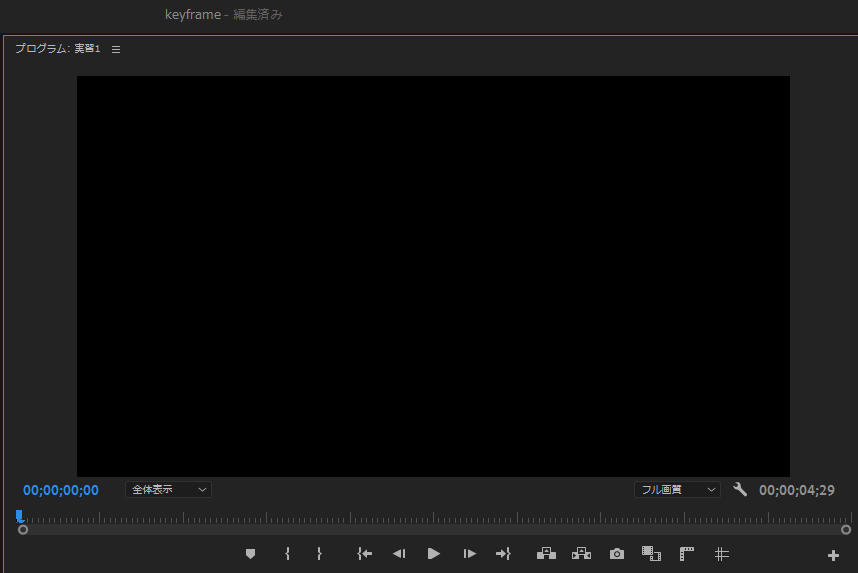
Task: Add a marker with the marker button
Action: coord(250,554)
